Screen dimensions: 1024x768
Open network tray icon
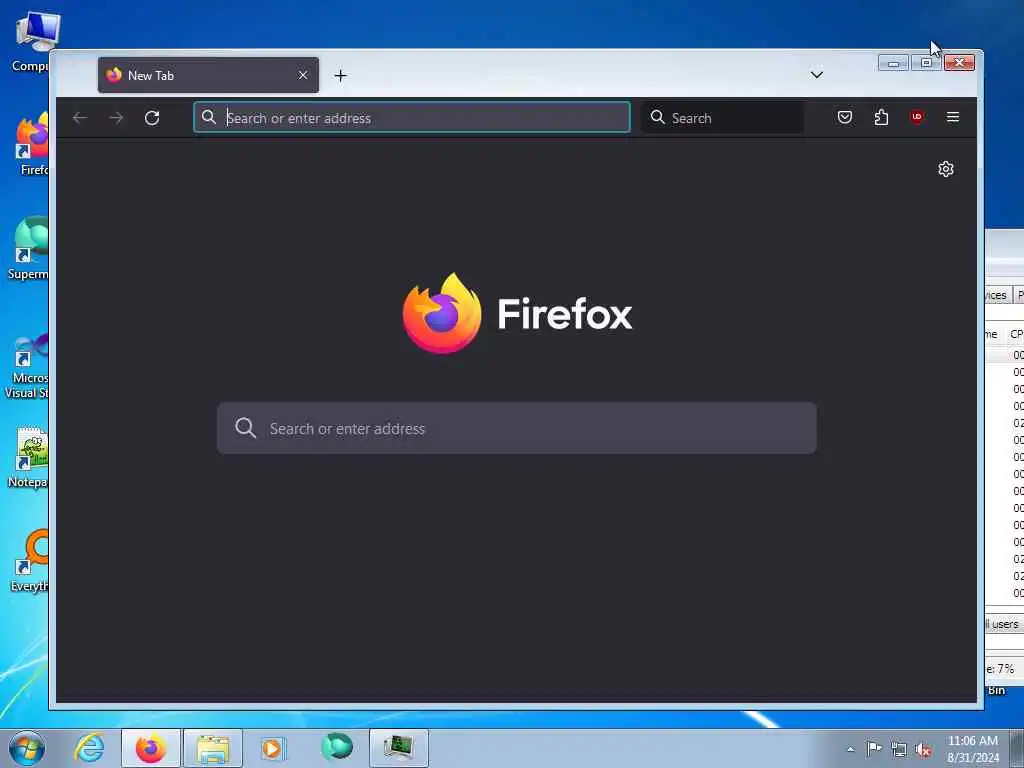click(899, 750)
